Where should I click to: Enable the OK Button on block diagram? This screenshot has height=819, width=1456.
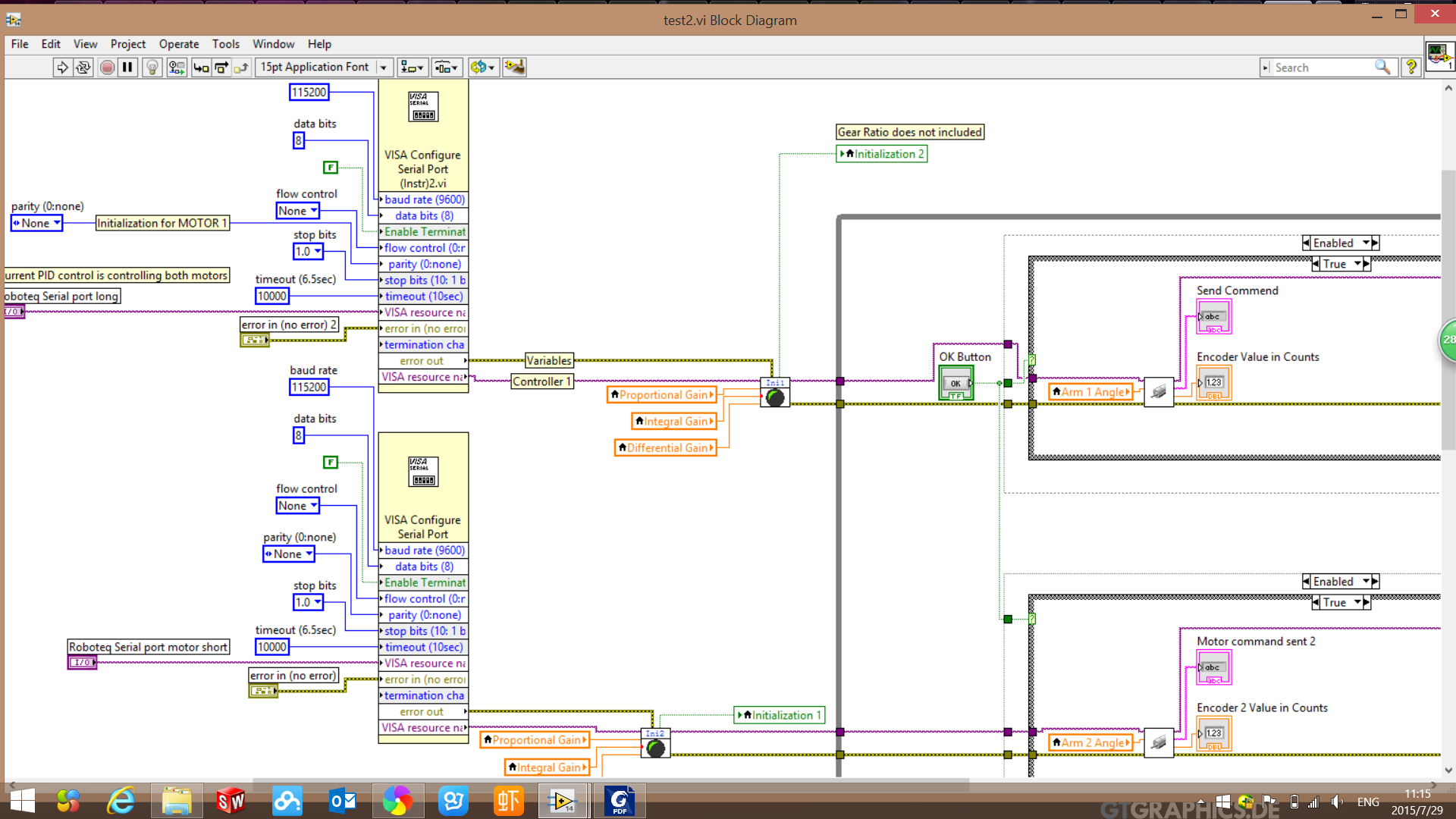tap(955, 382)
